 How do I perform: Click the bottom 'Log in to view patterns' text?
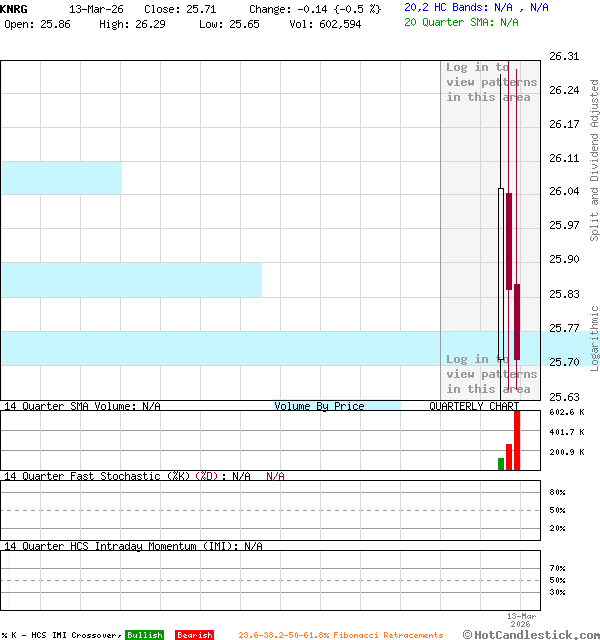[489, 374]
